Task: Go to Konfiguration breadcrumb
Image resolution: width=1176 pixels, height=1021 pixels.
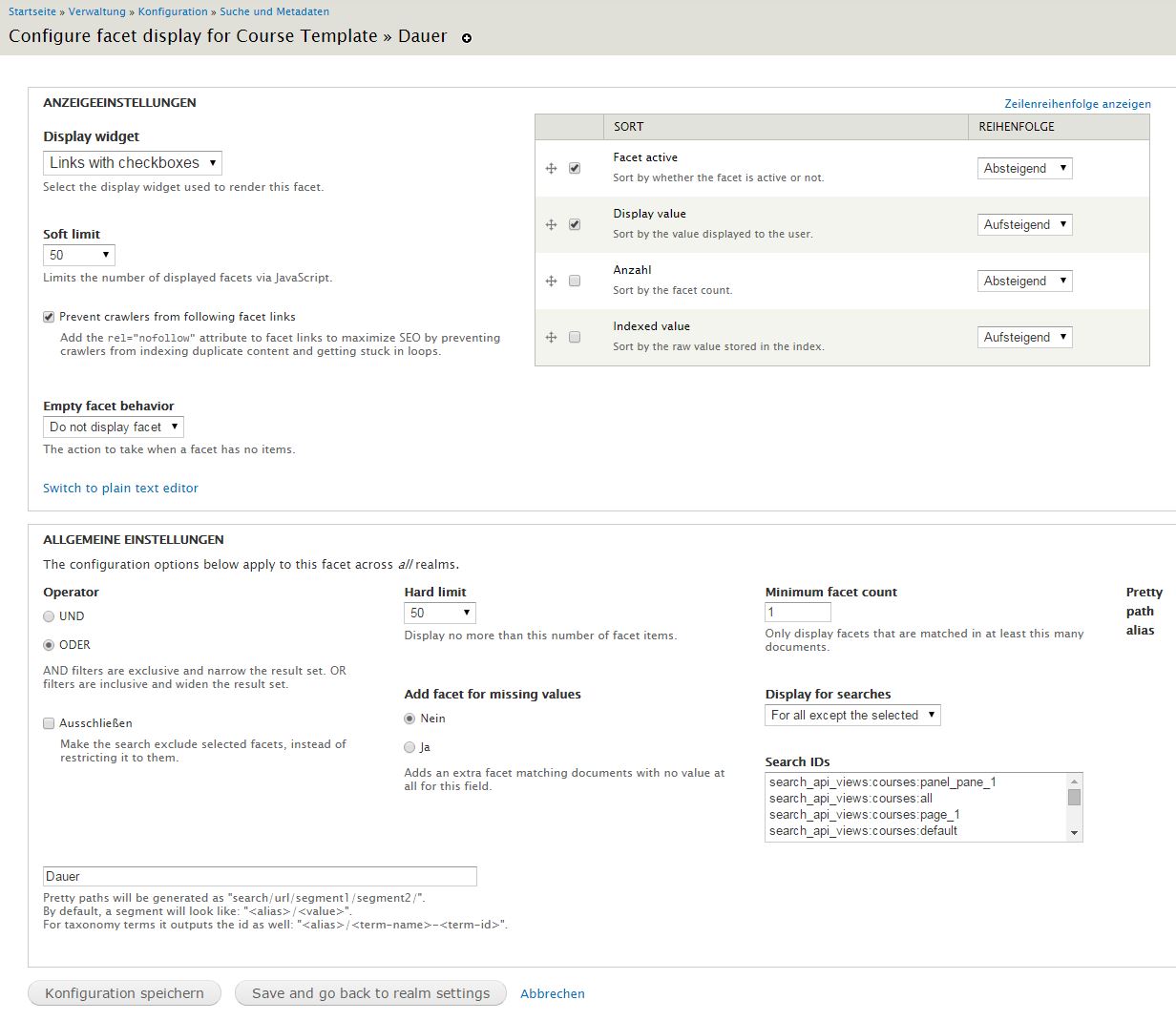Action: coord(173,11)
